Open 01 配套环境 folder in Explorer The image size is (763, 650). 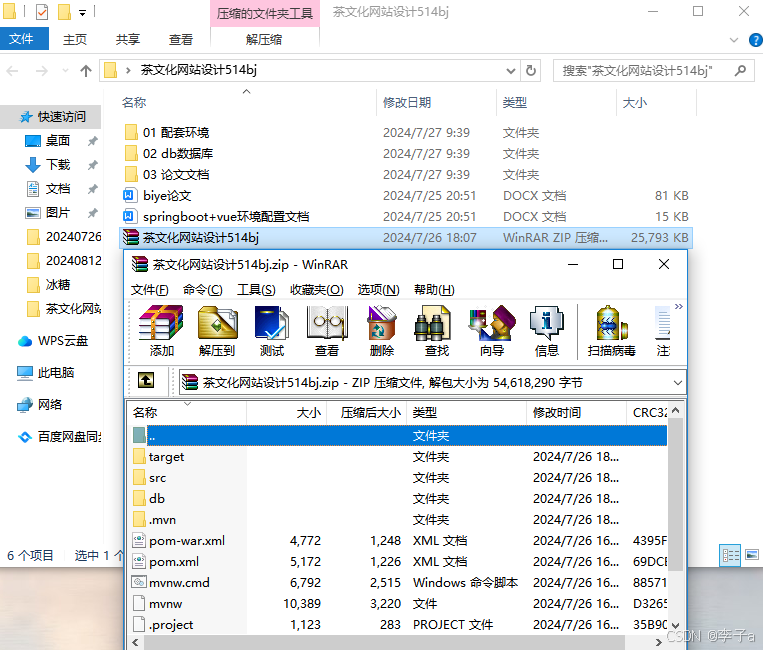(x=176, y=132)
